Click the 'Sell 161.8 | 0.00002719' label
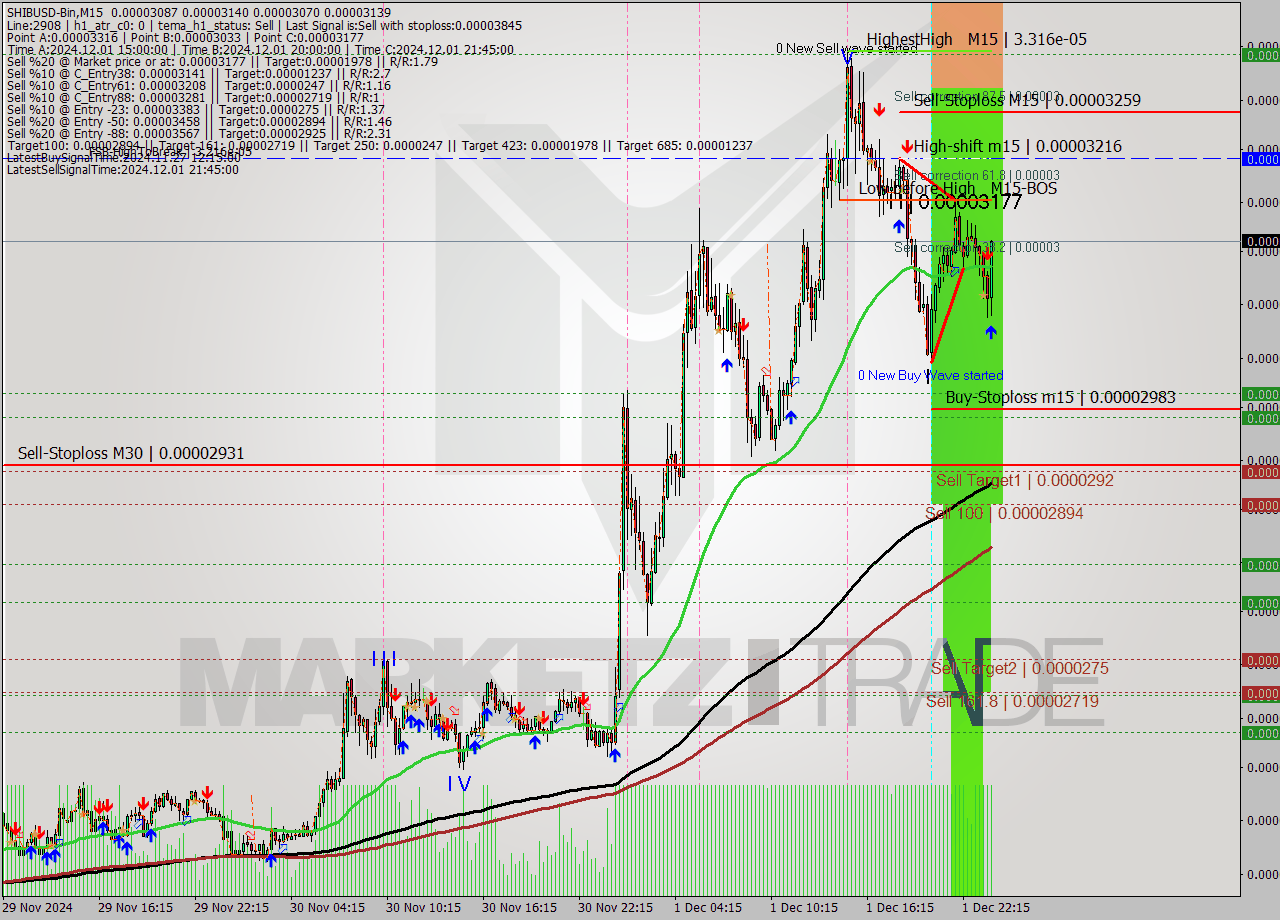 click(1012, 701)
